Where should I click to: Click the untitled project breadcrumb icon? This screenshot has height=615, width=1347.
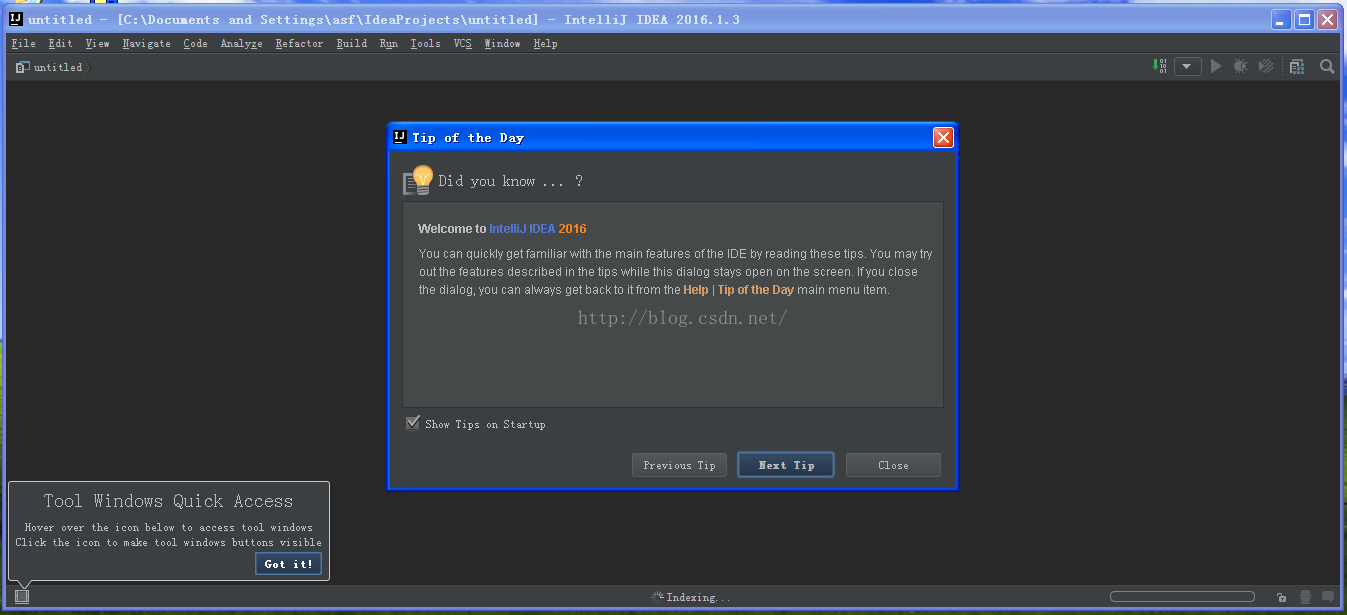pos(21,67)
